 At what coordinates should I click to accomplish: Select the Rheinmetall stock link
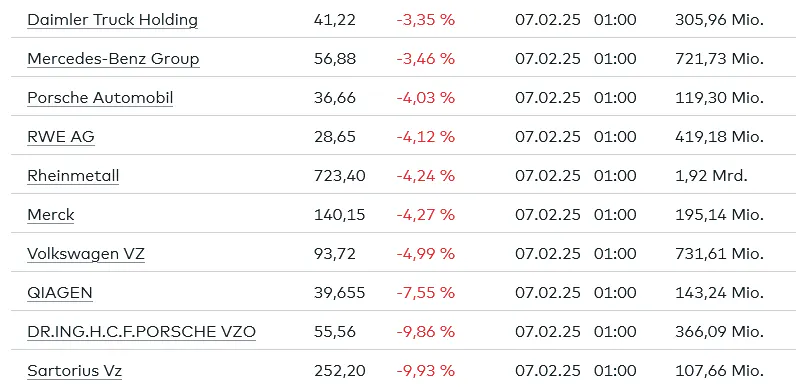coord(73,176)
